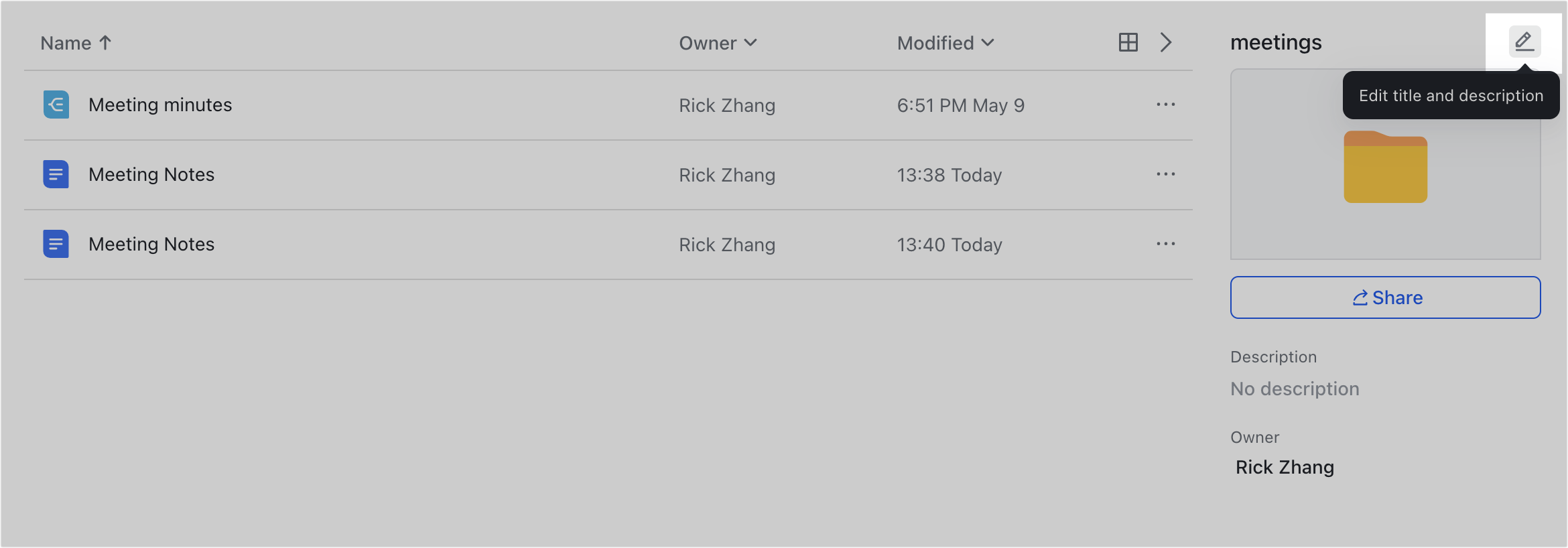This screenshot has height=548, width=1568.
Task: Click the No description text
Action: click(x=1295, y=389)
